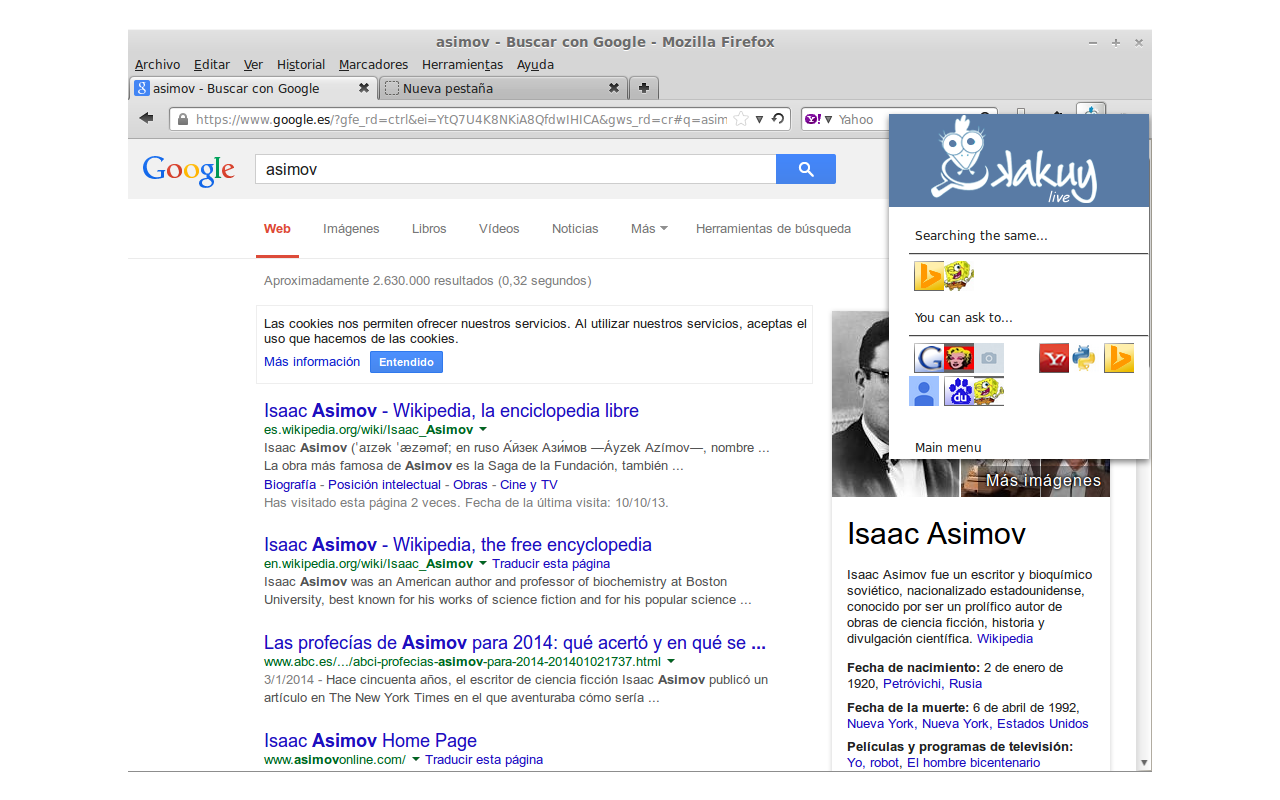
Task: Select the Vídeos search tab
Action: click(499, 229)
